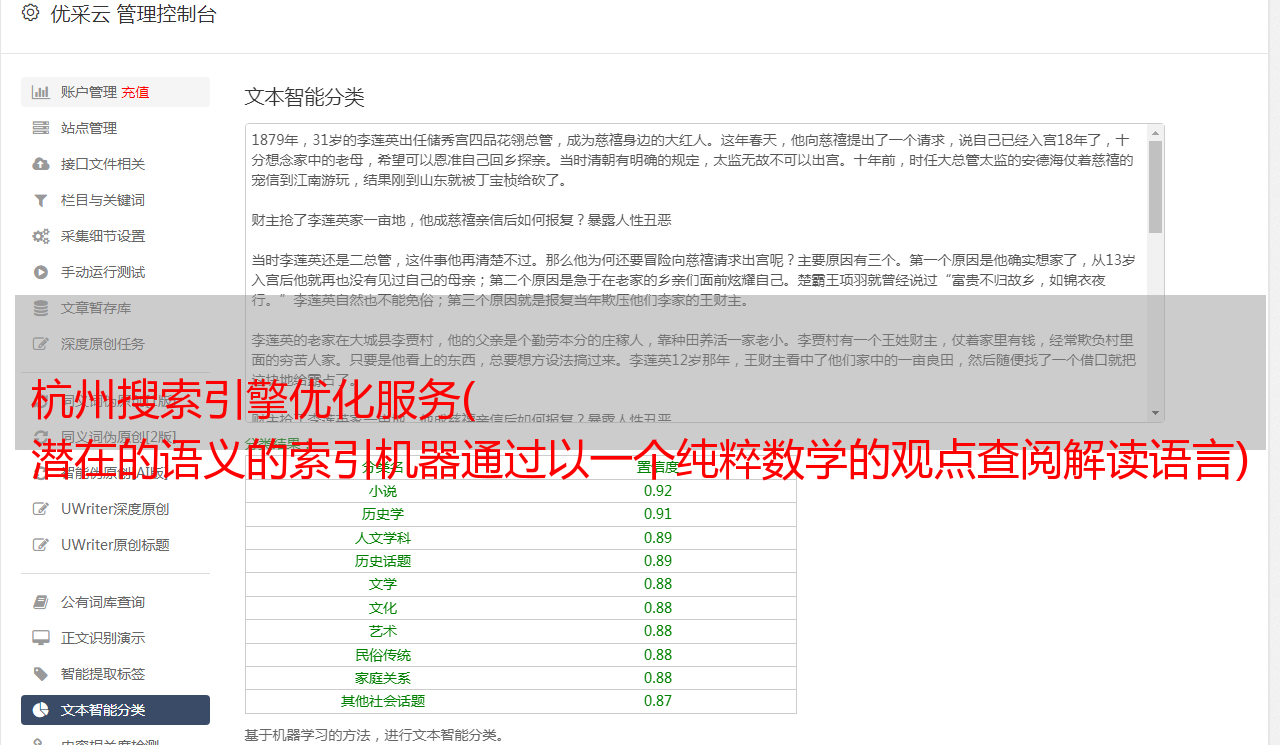Click the tag icon for 智能提取标签

point(41,674)
